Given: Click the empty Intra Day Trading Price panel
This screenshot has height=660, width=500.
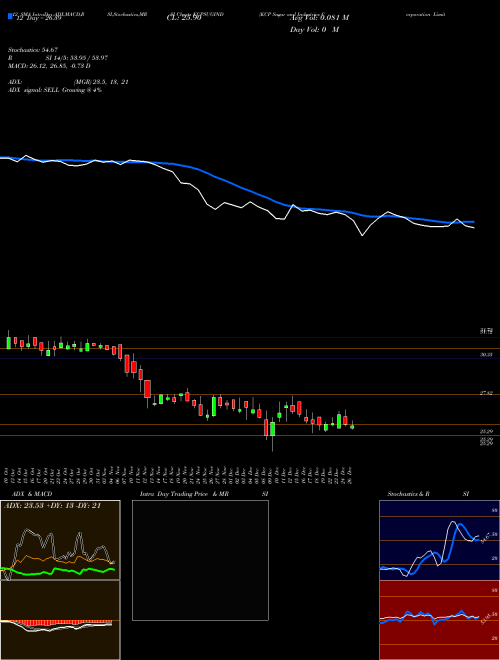Looking at the screenshot, I should pyautogui.click(x=200, y=560).
